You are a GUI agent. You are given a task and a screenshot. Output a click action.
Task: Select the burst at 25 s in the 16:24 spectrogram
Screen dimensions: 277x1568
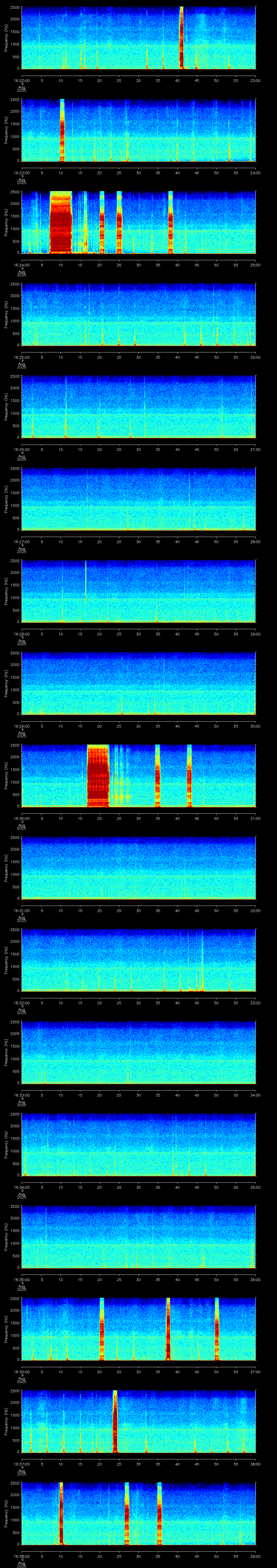tap(119, 222)
